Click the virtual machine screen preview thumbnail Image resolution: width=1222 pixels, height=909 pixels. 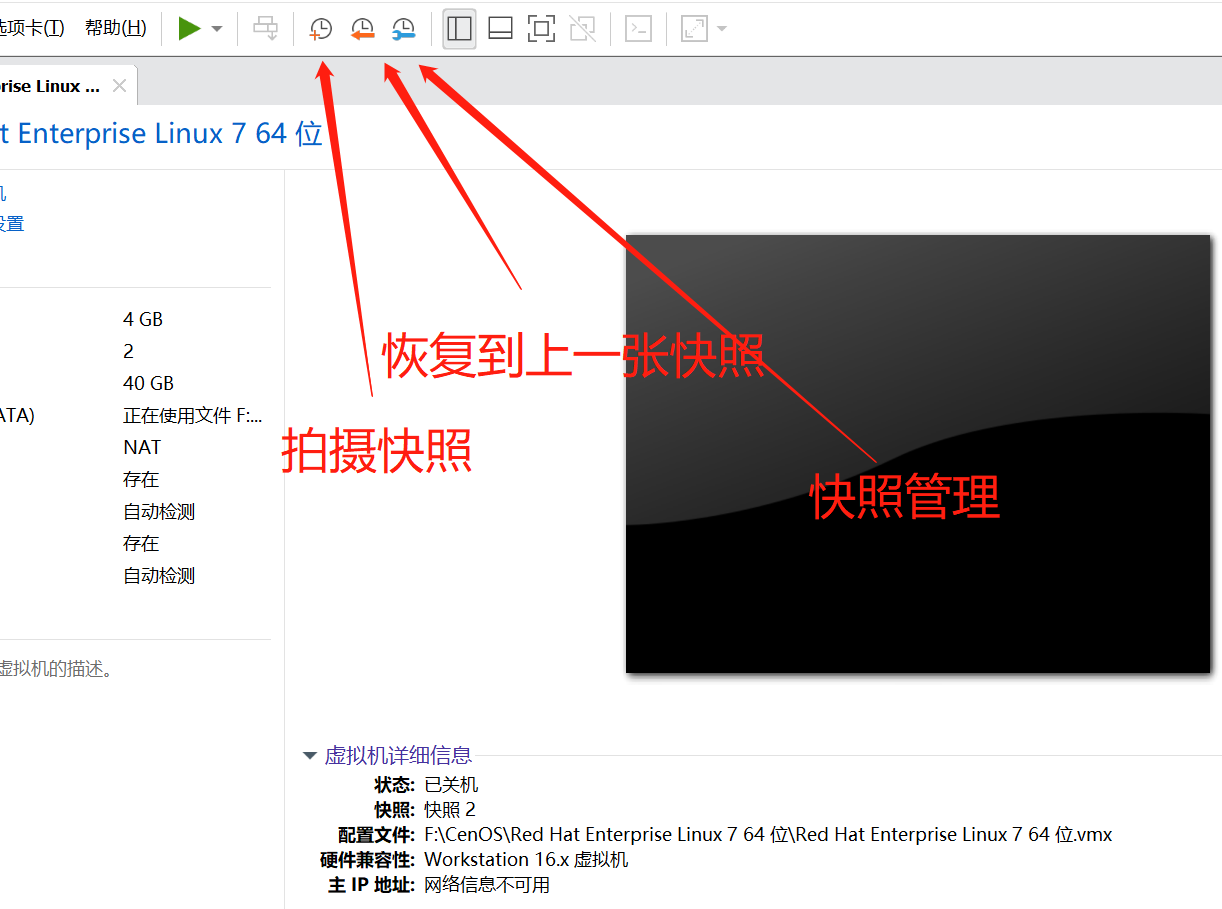[918, 454]
